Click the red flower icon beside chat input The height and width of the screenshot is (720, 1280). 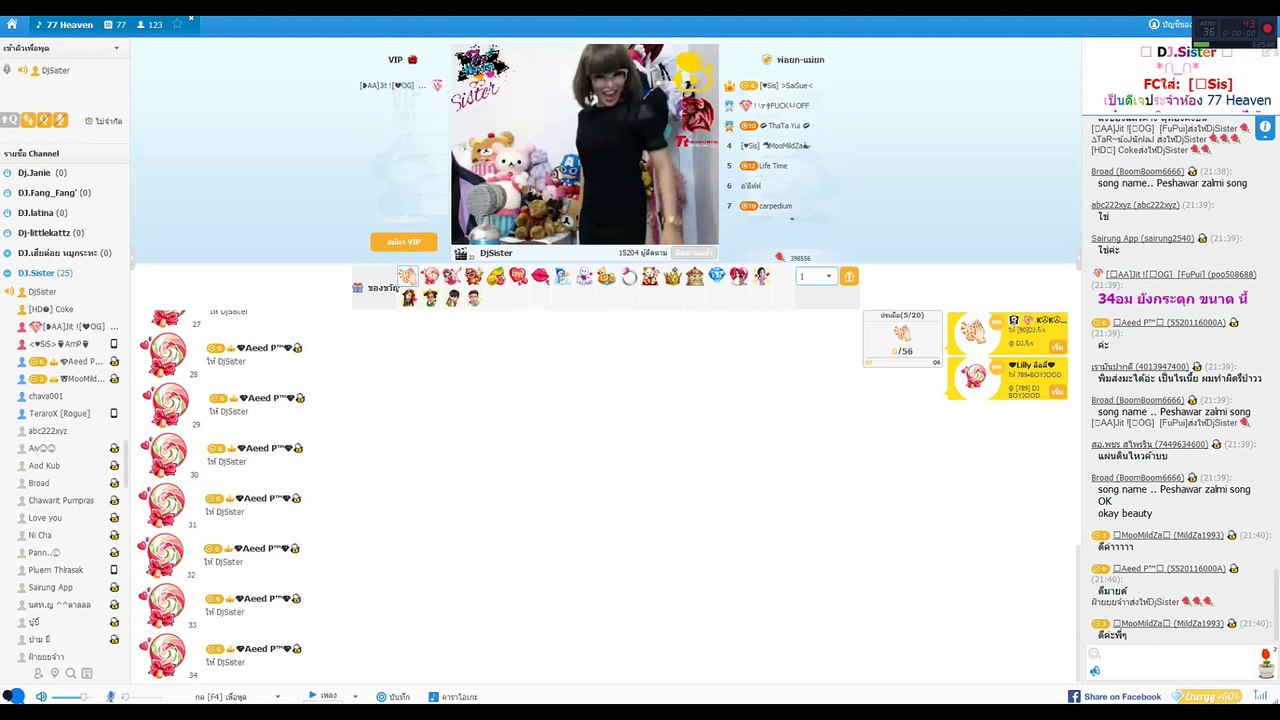1265,661
